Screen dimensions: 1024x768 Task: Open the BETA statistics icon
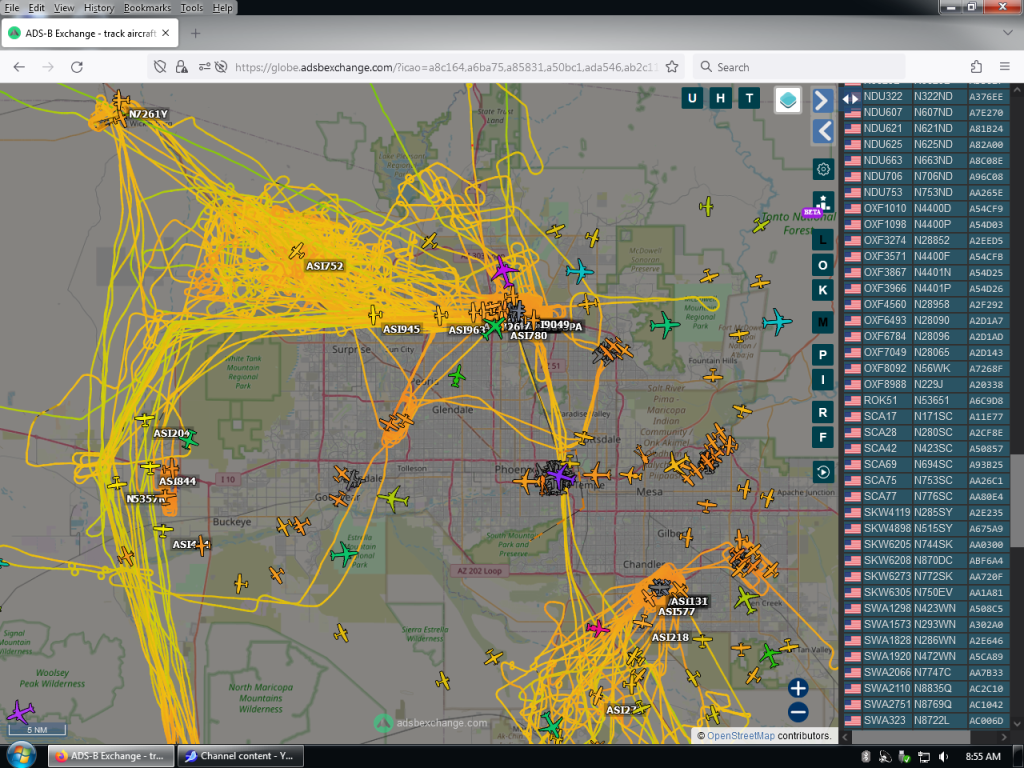[822, 203]
